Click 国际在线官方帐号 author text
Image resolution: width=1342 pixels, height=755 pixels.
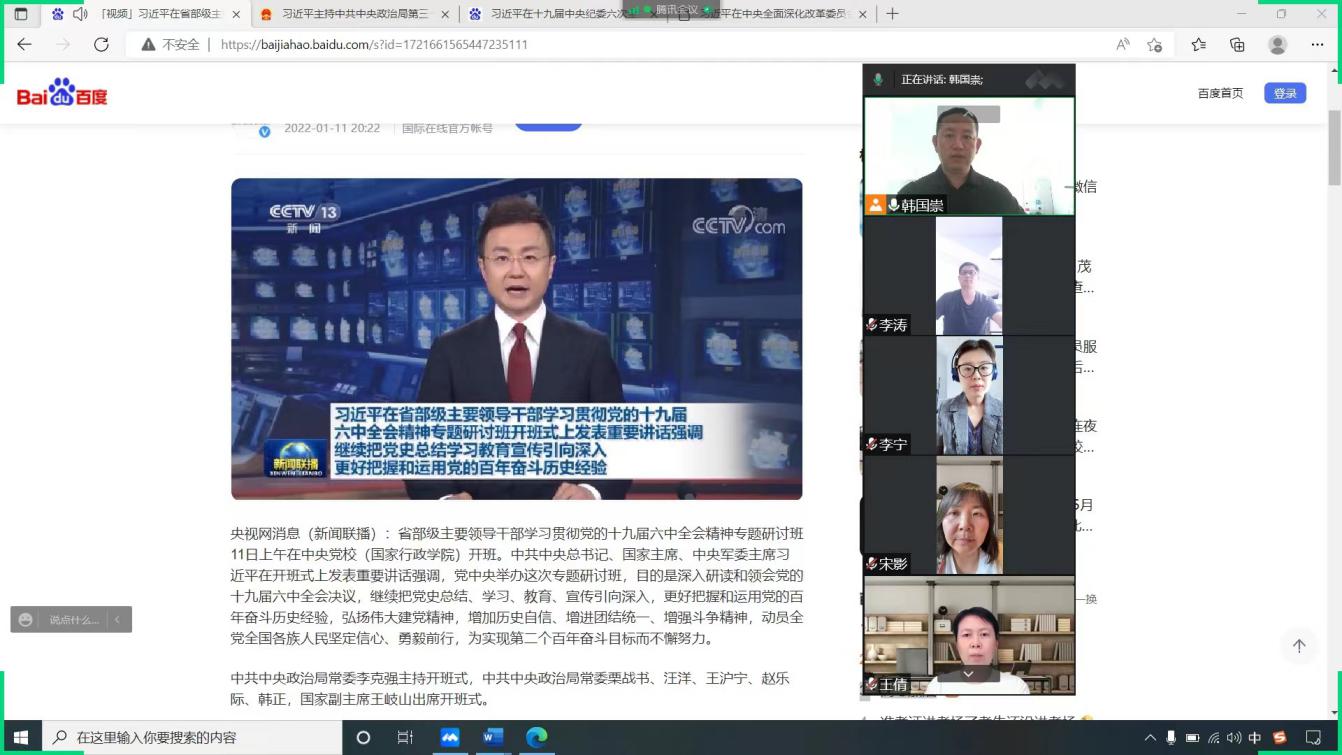click(x=447, y=128)
